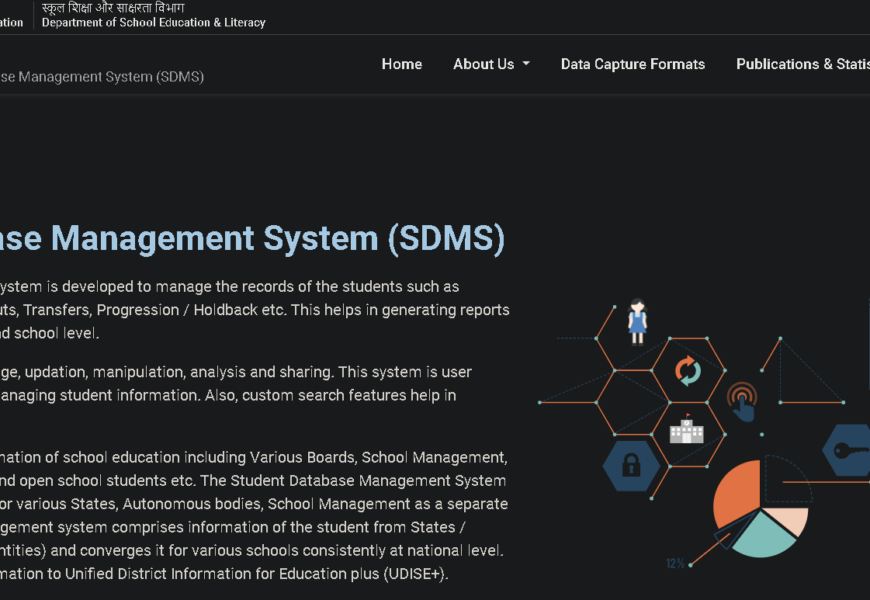
Task: Click the caret arrow beside About Us
Action: coord(526,64)
